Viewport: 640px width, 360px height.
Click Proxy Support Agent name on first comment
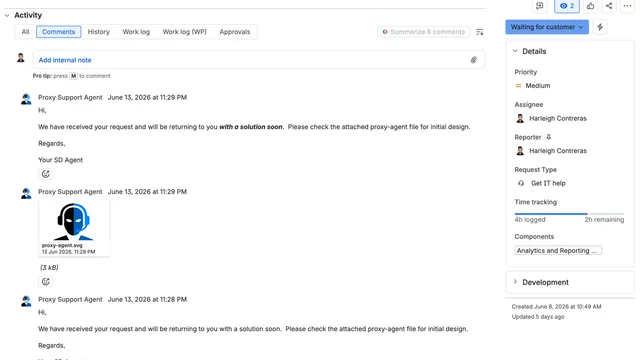pyautogui.click(x=70, y=98)
